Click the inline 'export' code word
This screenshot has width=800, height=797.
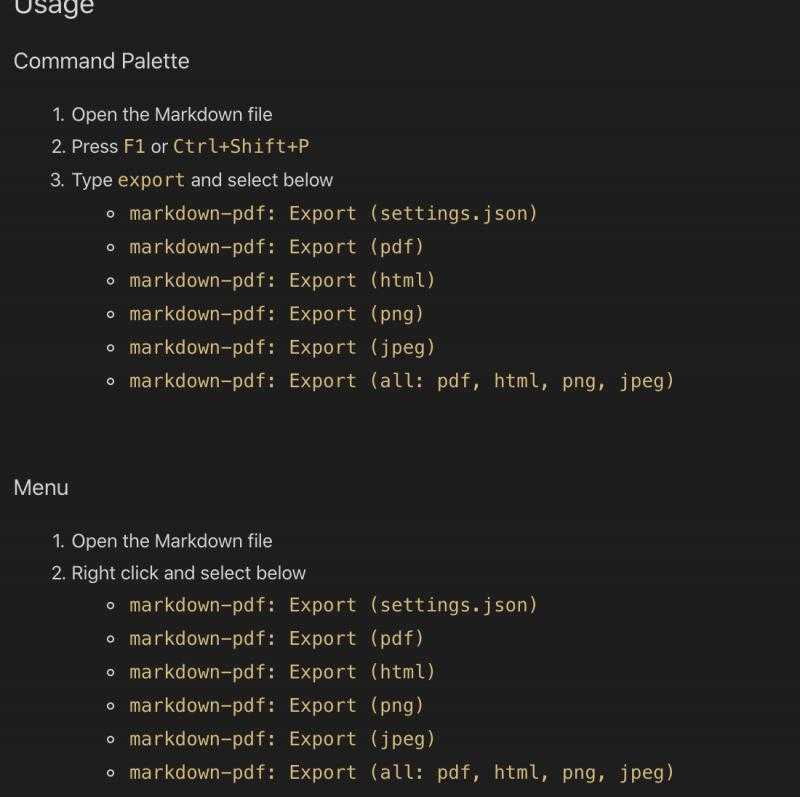152,180
